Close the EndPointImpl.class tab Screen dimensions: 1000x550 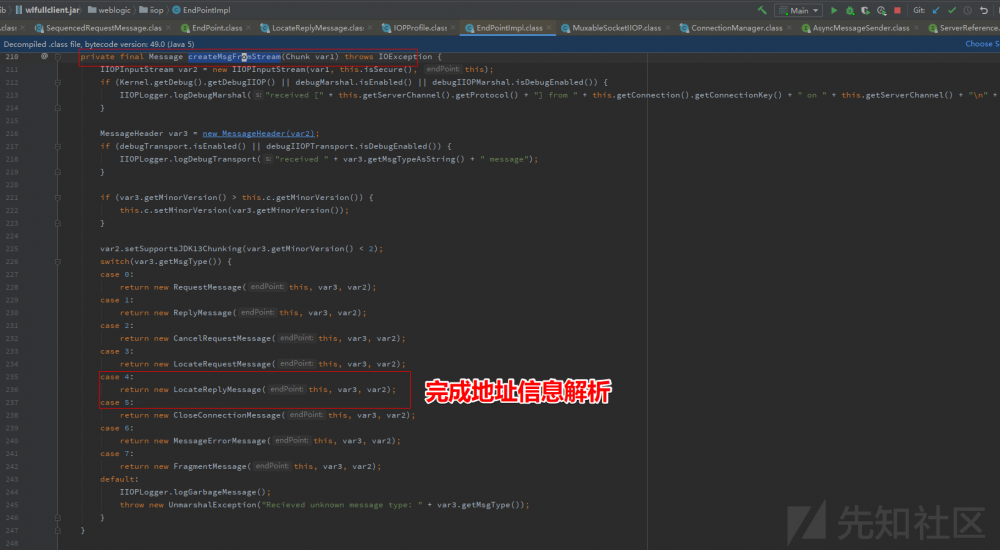548,28
